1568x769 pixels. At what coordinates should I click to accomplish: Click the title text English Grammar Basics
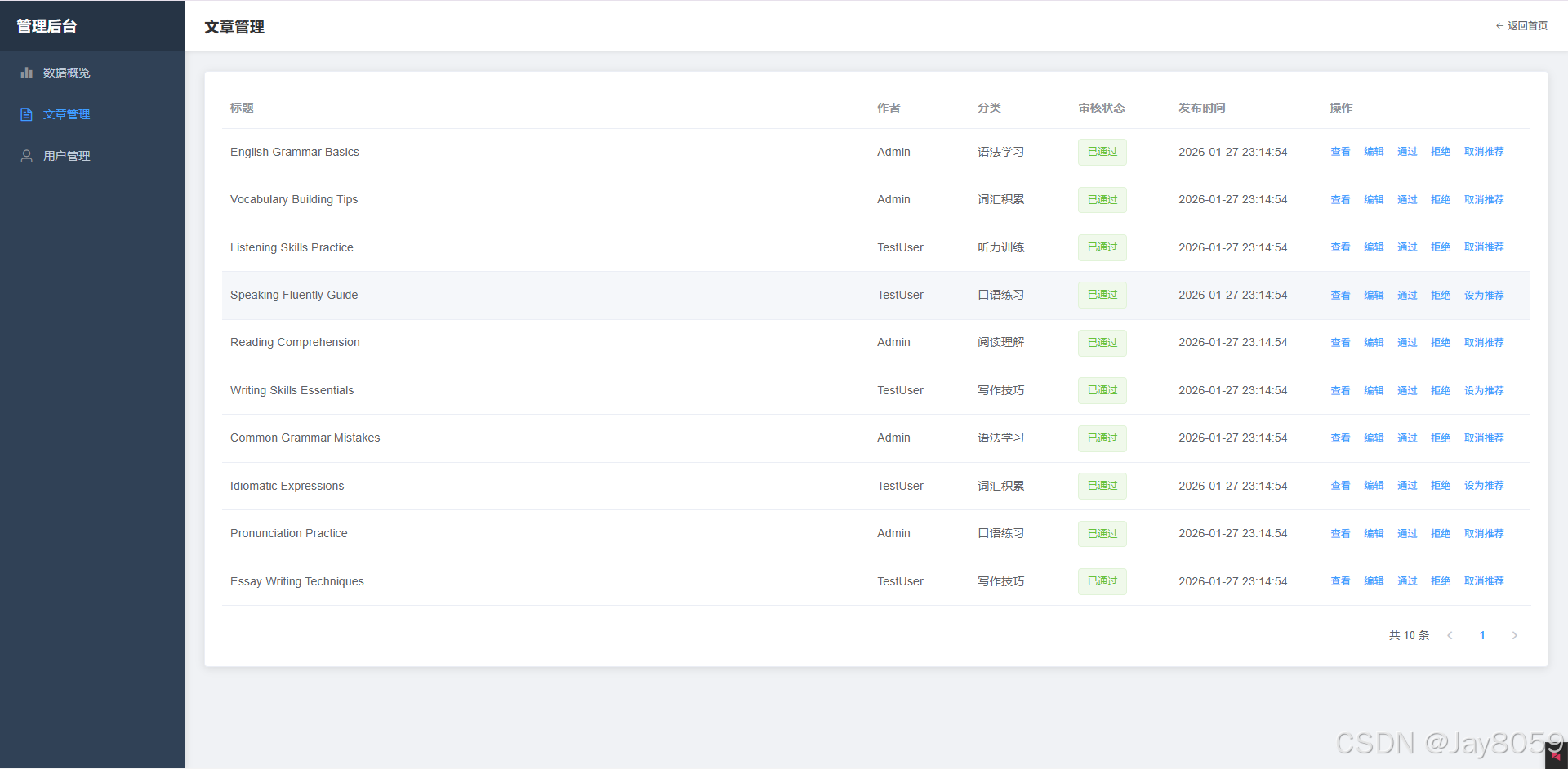click(x=295, y=152)
